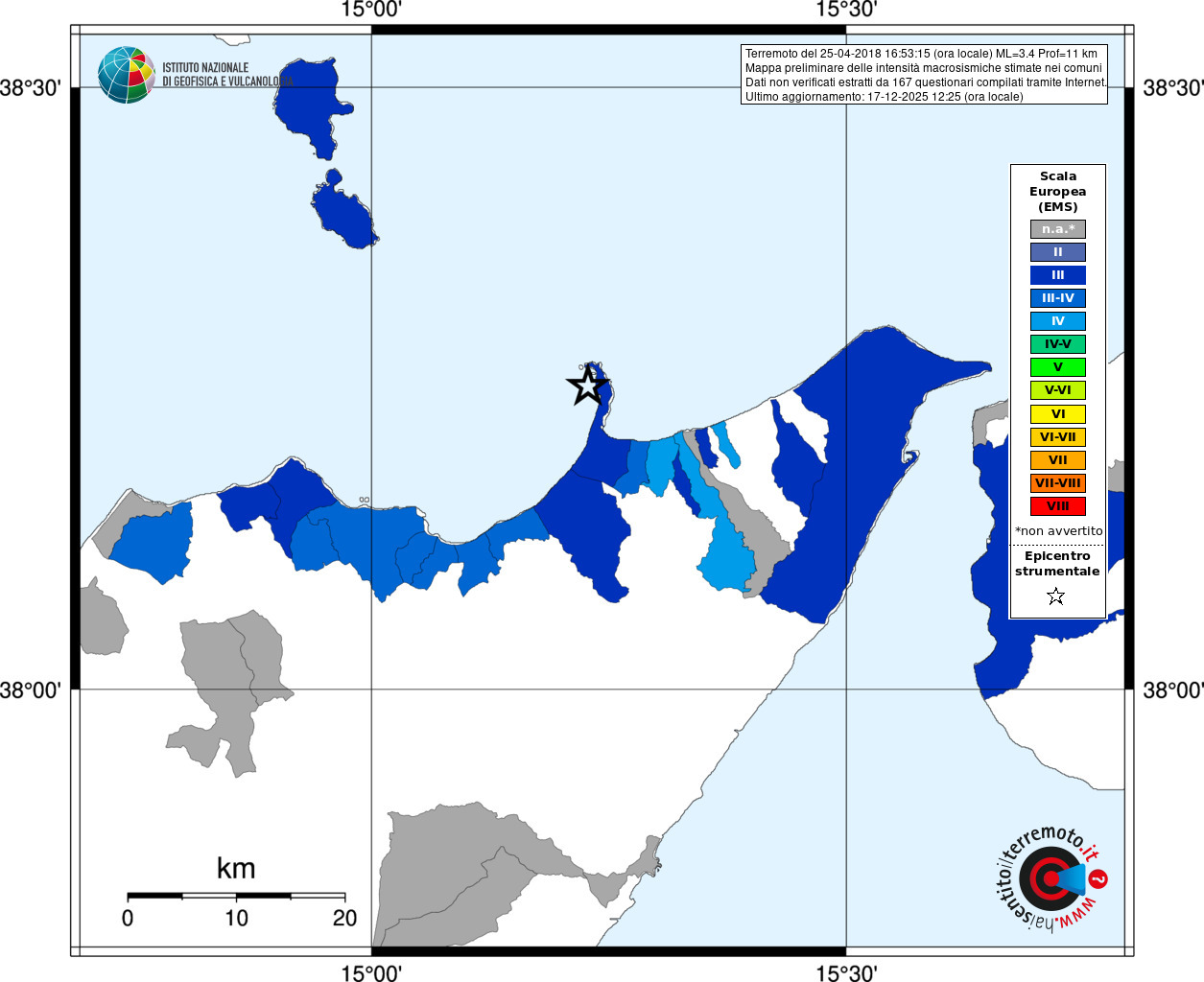Click the northern dark blue island

click(309, 105)
